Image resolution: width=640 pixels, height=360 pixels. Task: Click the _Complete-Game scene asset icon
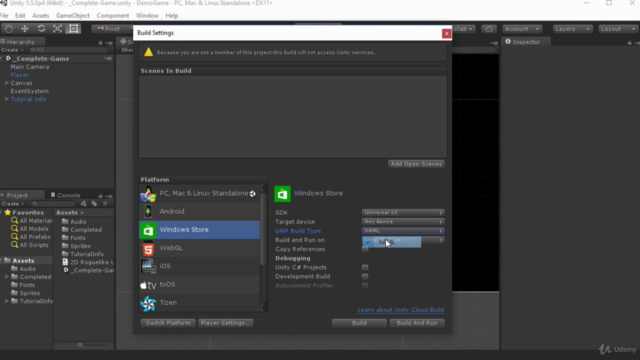(65, 270)
